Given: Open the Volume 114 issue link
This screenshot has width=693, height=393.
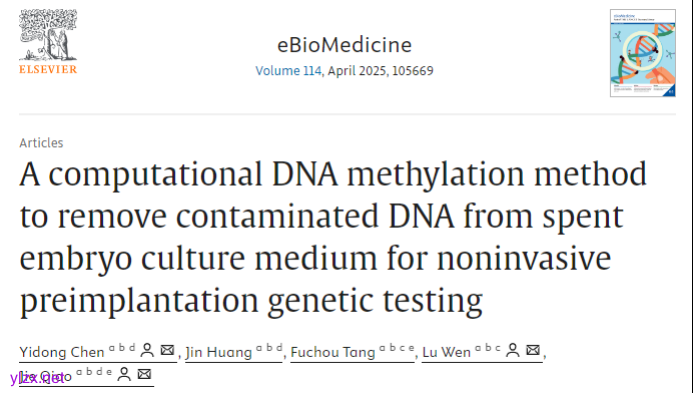Looking at the screenshot, I should click(x=288, y=71).
